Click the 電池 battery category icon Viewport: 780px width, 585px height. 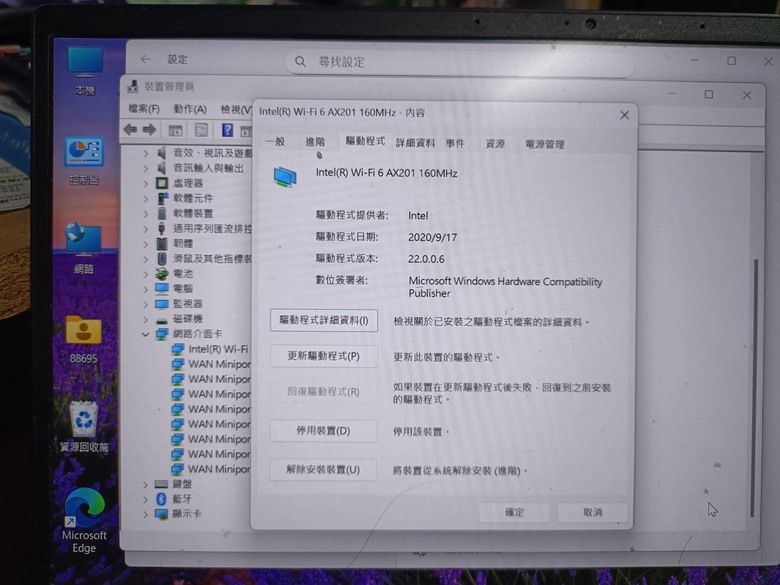[x=162, y=274]
